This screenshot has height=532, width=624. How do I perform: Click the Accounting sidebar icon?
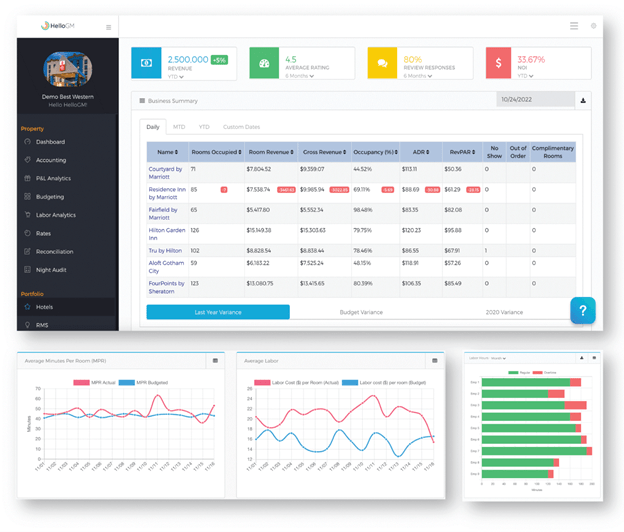(27, 160)
